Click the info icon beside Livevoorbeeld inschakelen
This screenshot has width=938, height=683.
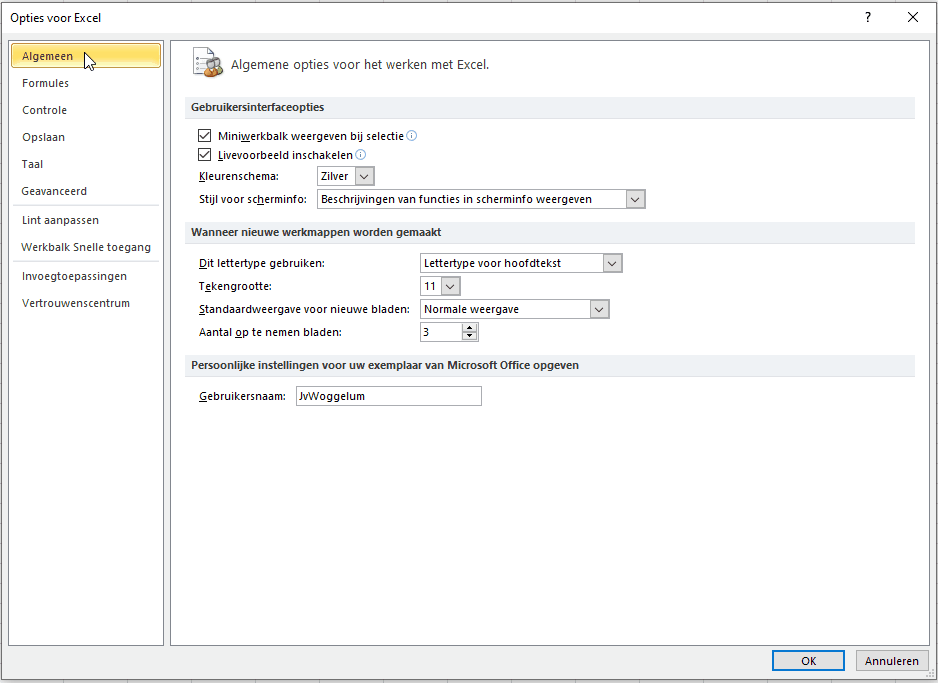(x=361, y=154)
